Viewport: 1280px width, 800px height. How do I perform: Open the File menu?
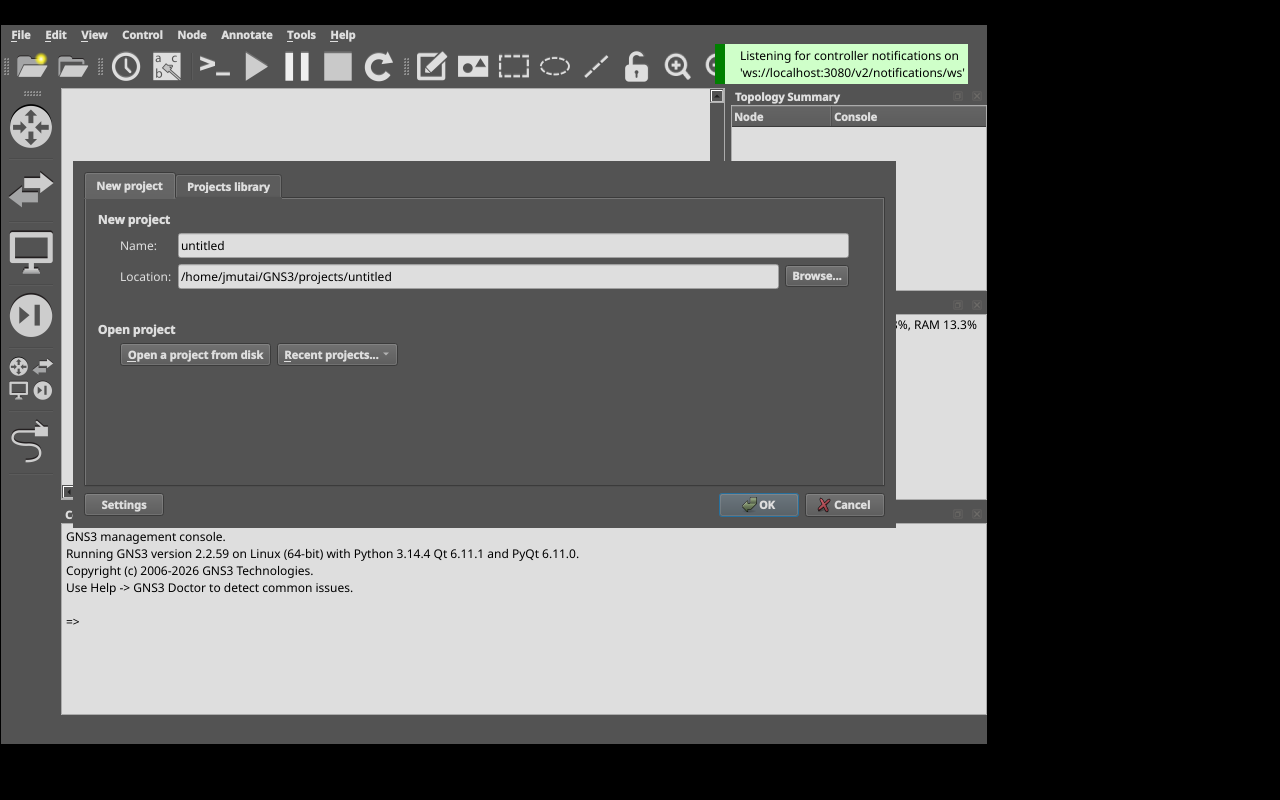(21, 35)
